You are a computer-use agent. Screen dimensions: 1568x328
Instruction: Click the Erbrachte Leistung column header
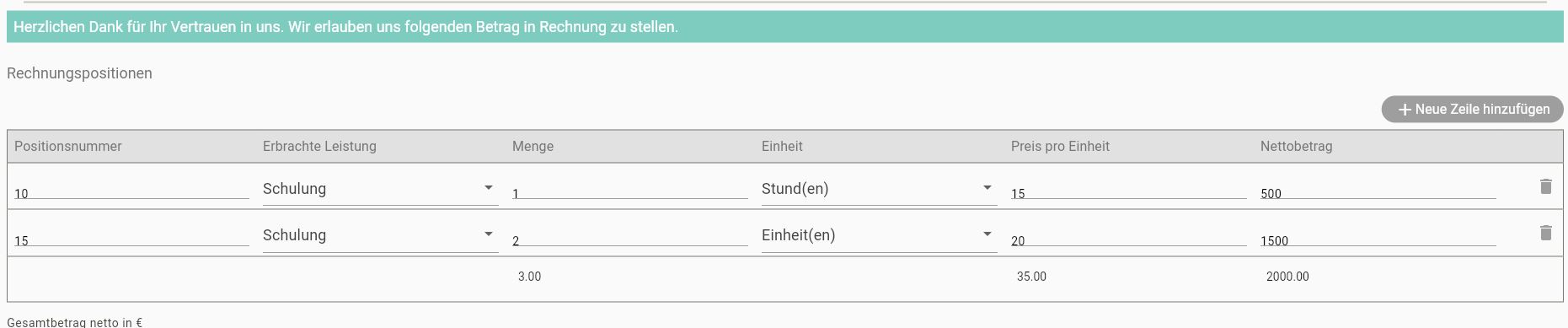click(x=319, y=147)
